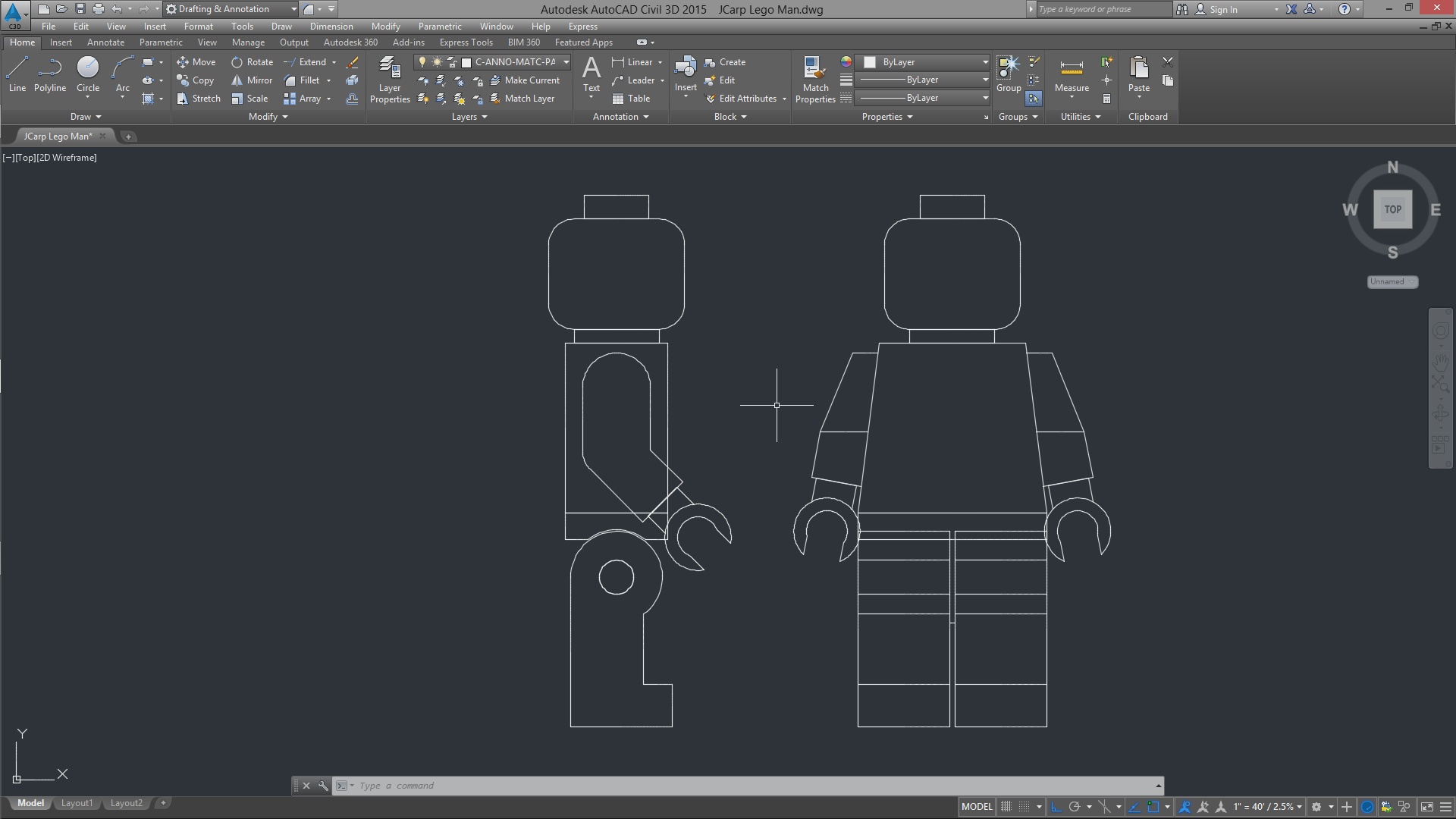Click the Copy tool in Modify panel
This screenshot has height=819, width=1456.
coord(196,80)
